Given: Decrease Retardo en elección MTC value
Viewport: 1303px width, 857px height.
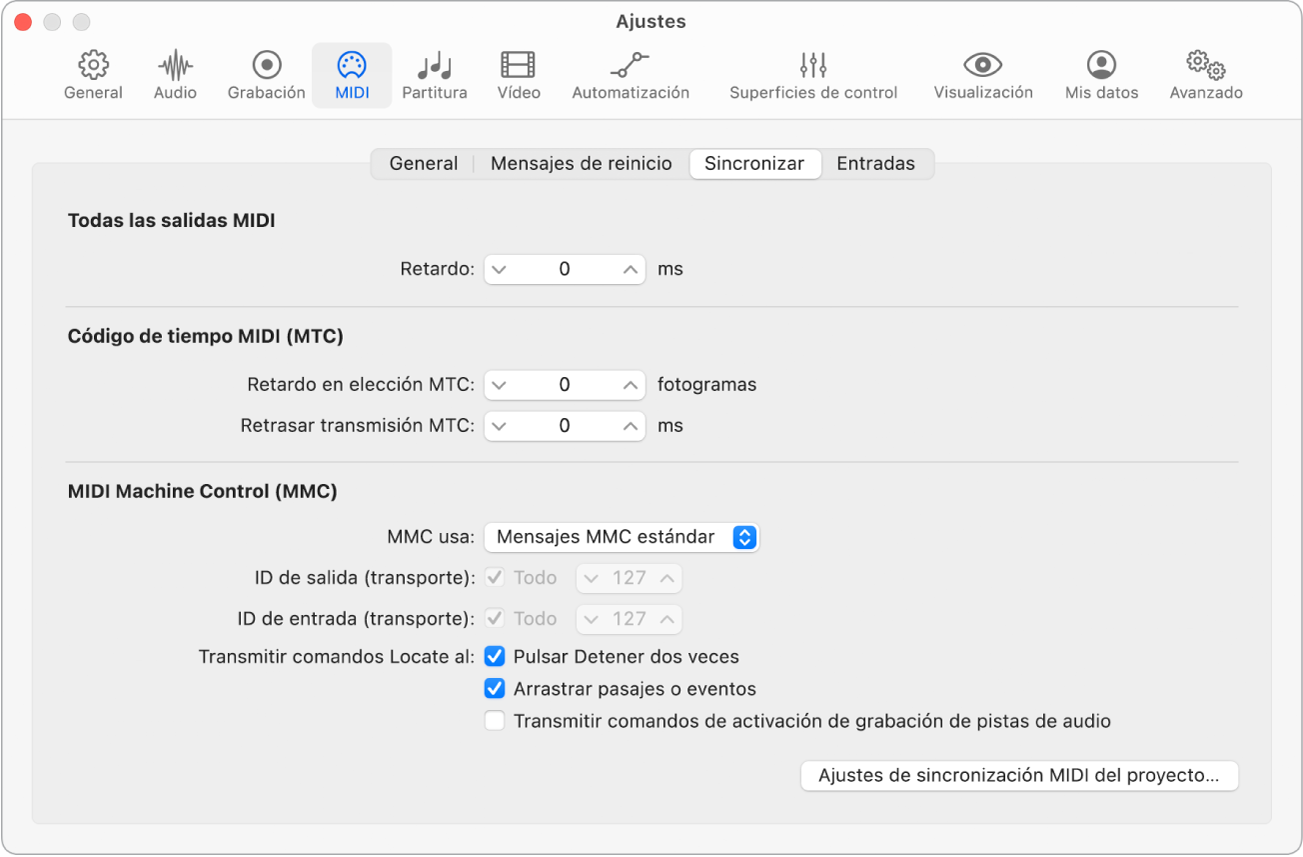Looking at the screenshot, I should tap(499, 385).
